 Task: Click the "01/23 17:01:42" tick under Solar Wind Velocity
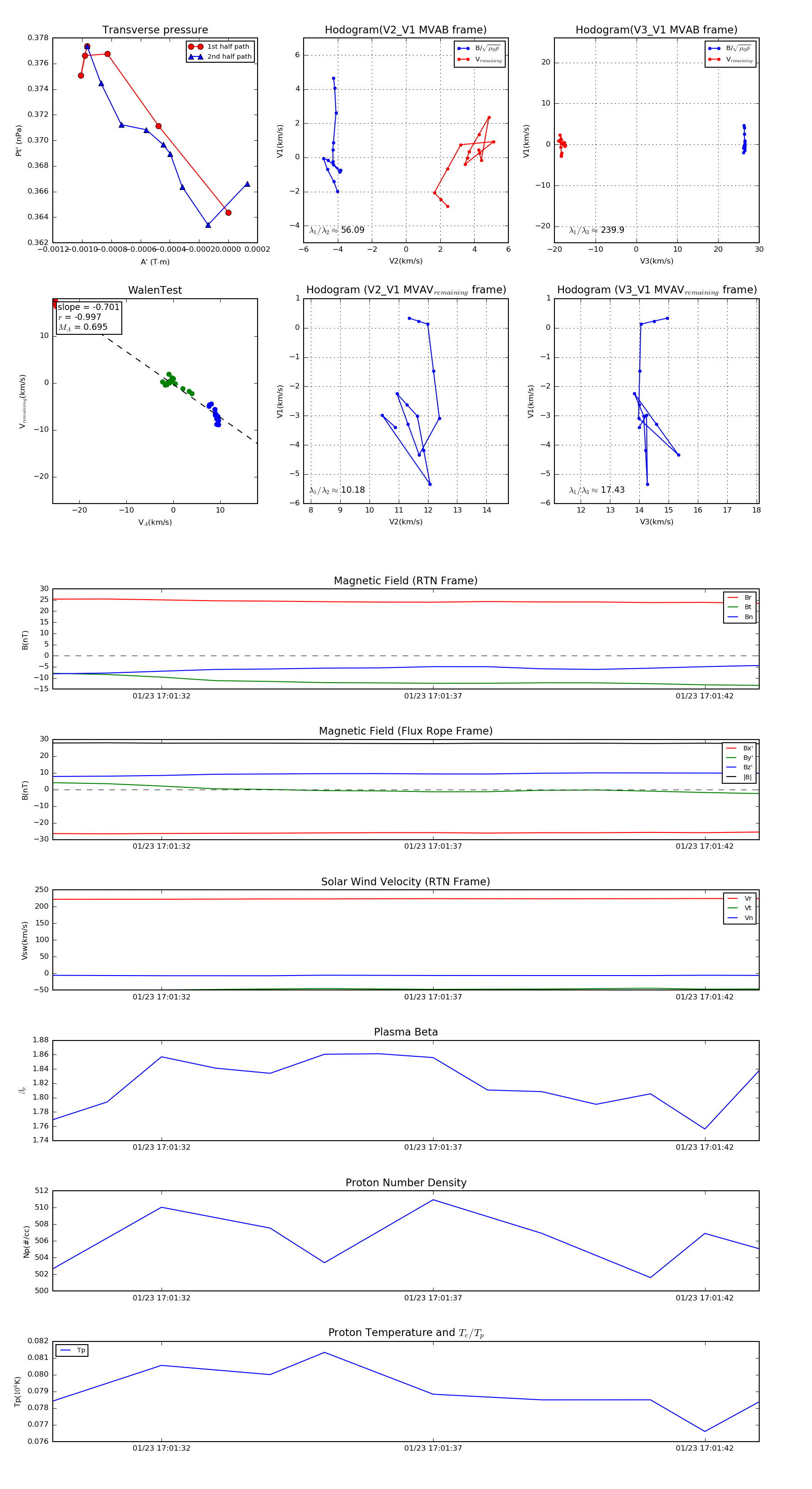click(705, 997)
